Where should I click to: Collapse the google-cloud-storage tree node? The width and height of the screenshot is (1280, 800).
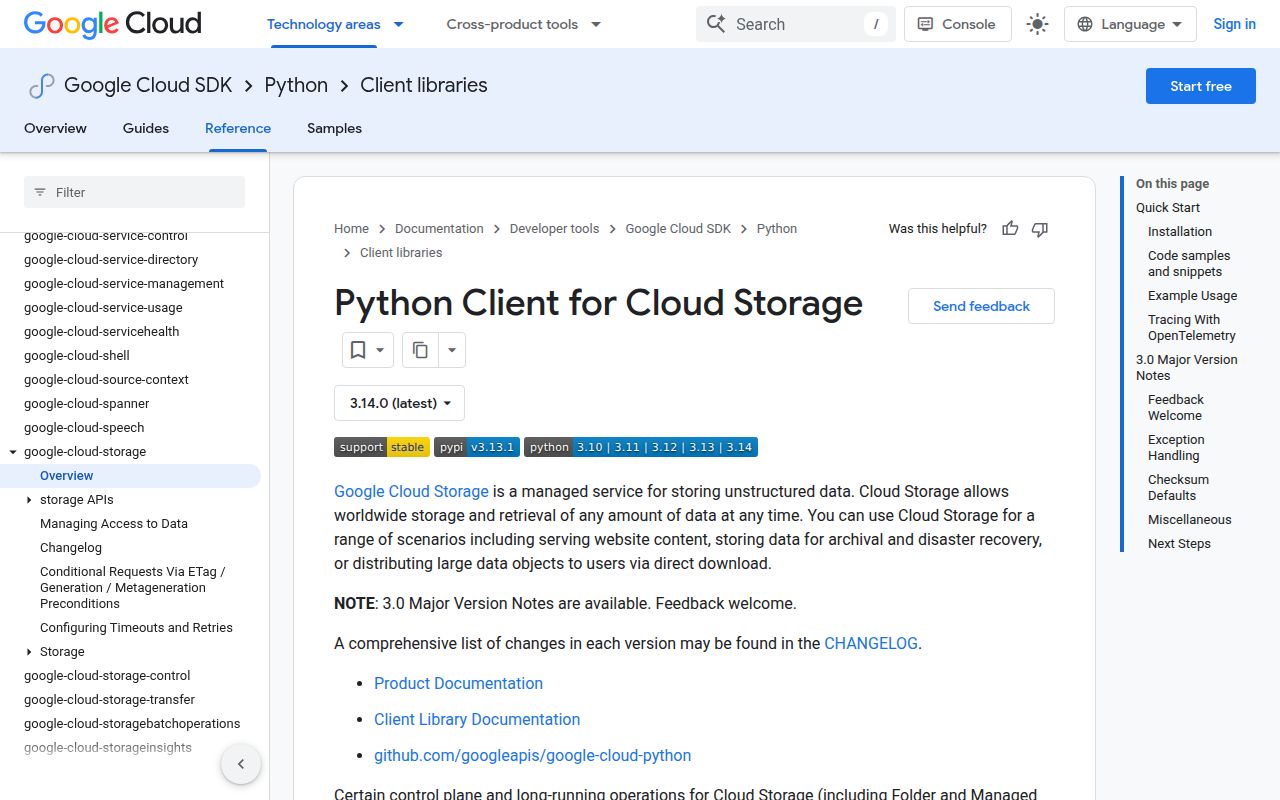point(13,452)
